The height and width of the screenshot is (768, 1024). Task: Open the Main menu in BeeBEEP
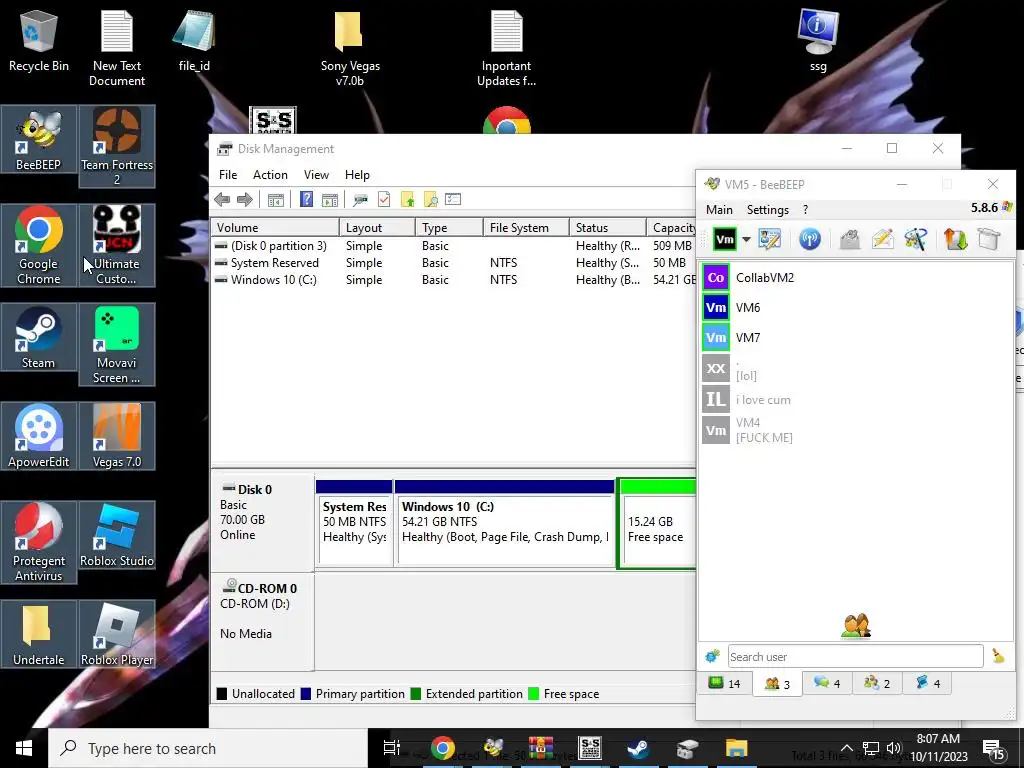[x=719, y=210]
